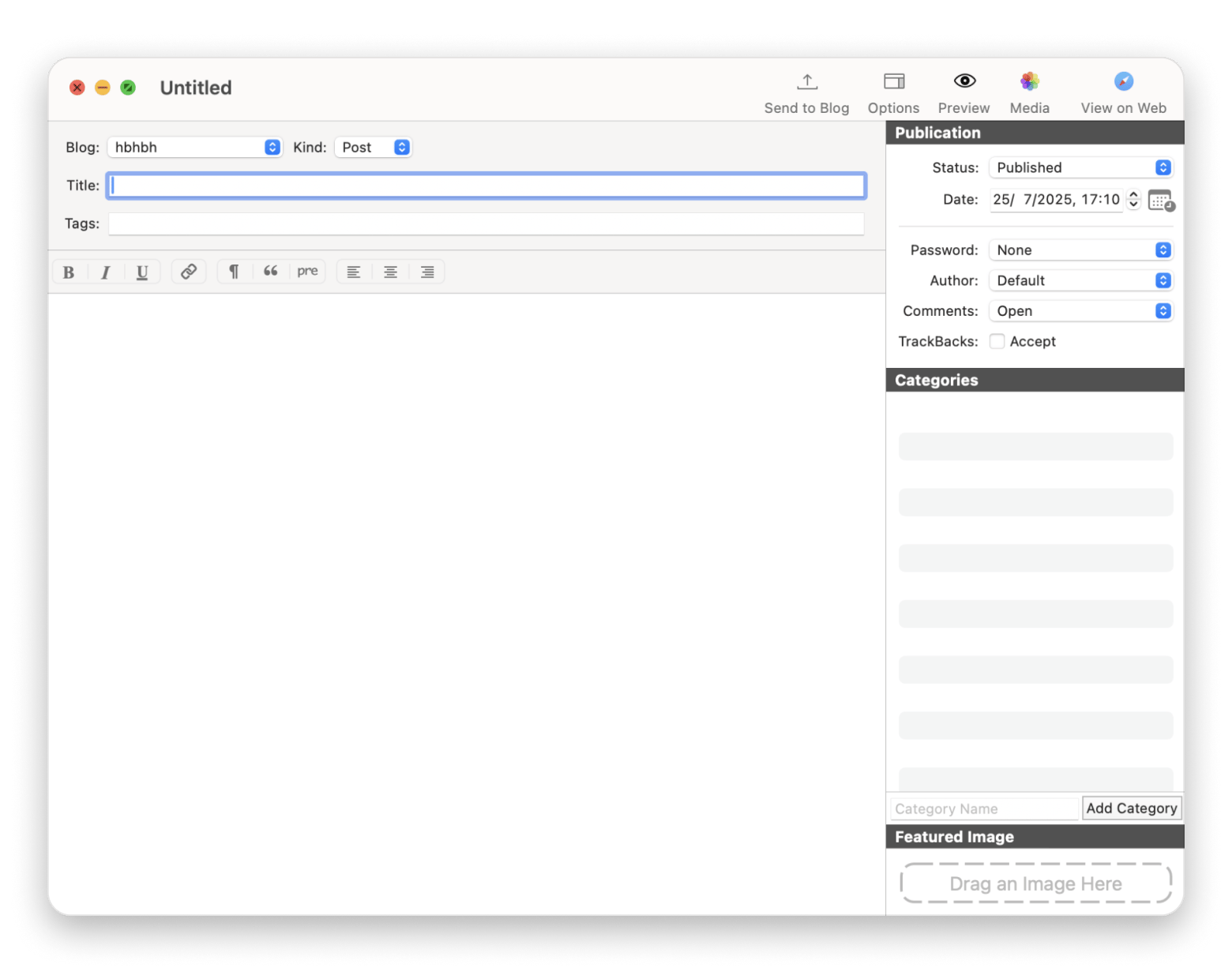Click the date stepper arrows
This screenshot has width=1232, height=979.
tap(1133, 200)
